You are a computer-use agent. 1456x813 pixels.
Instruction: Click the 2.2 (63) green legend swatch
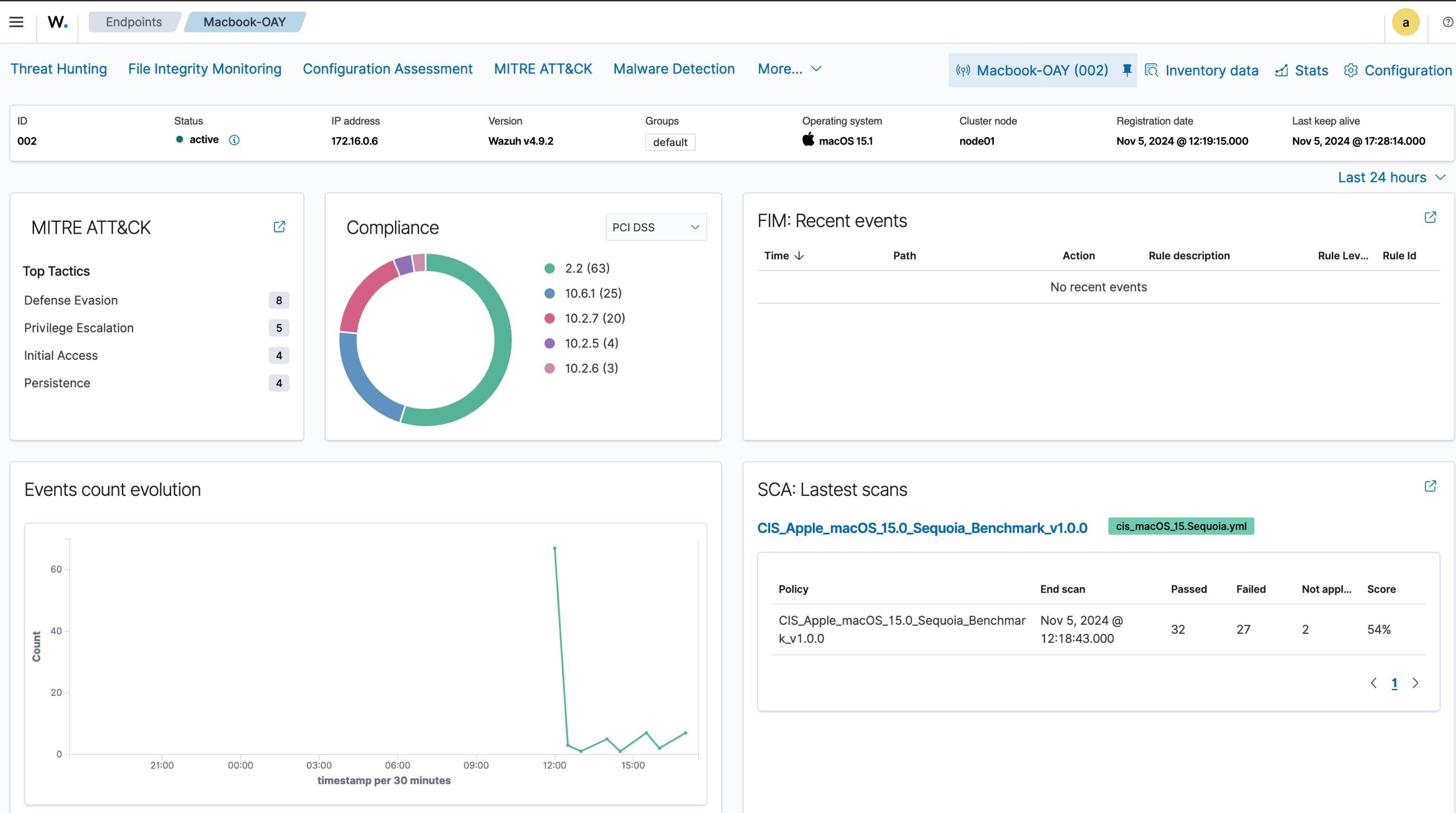coord(549,268)
